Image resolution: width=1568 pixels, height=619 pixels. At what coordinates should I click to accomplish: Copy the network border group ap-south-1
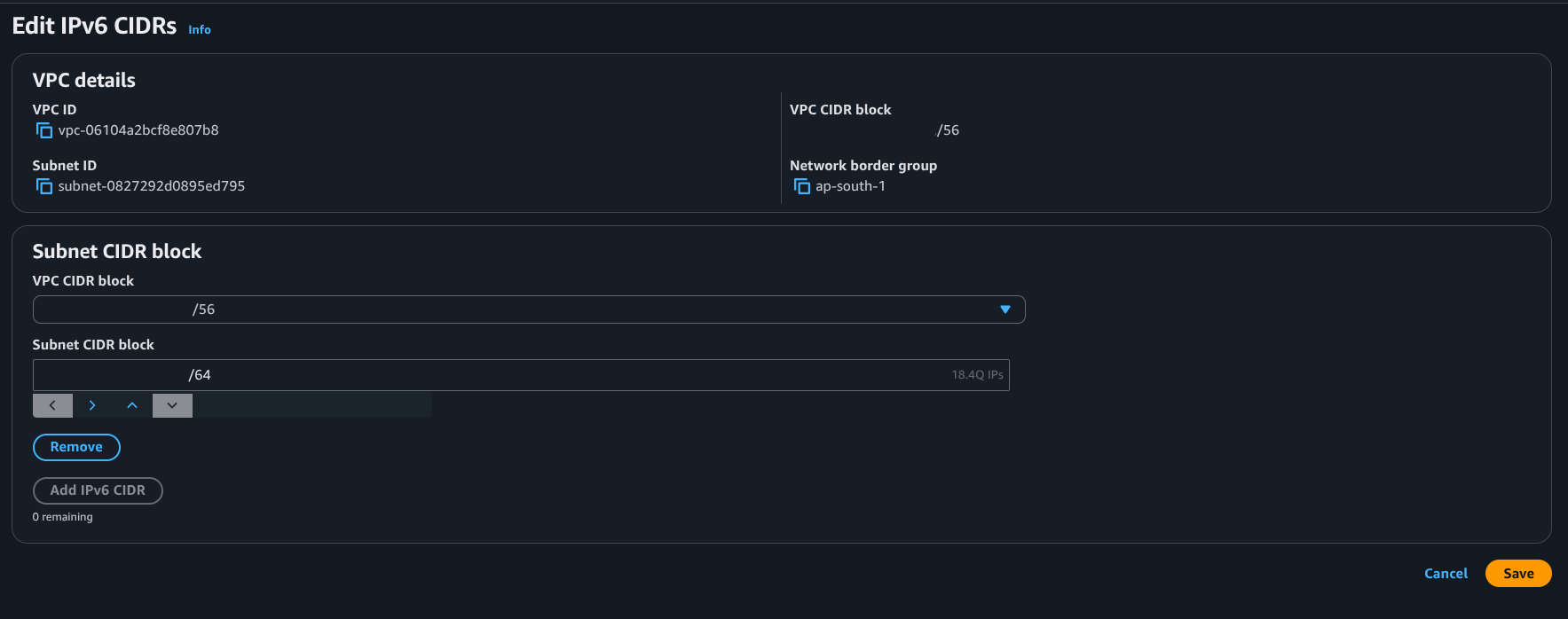[x=802, y=186]
